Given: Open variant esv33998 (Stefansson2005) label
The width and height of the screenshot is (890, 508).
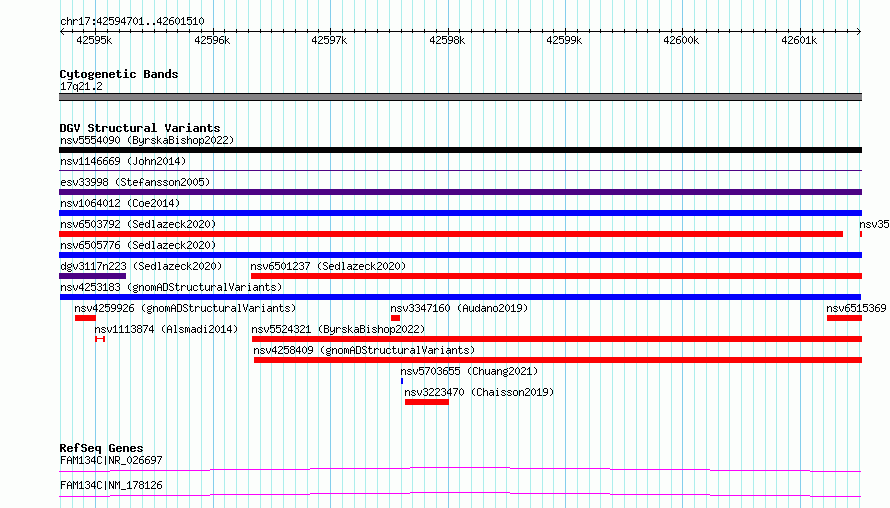Looking at the screenshot, I should tap(135, 182).
